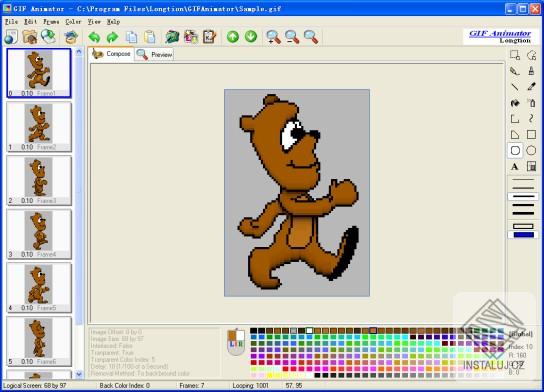544x392 pixels.
Task: Select the polygon triangle tool
Action: click(x=515, y=135)
